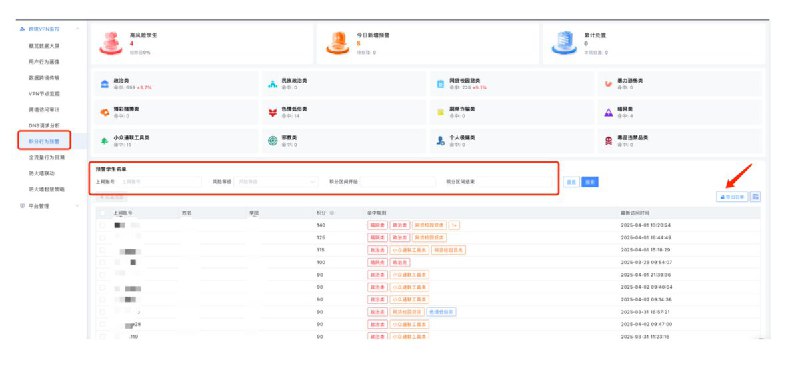The width and height of the screenshot is (800, 378).
Task: Toggle the select-all checkbox in table header
Action: coord(103,213)
